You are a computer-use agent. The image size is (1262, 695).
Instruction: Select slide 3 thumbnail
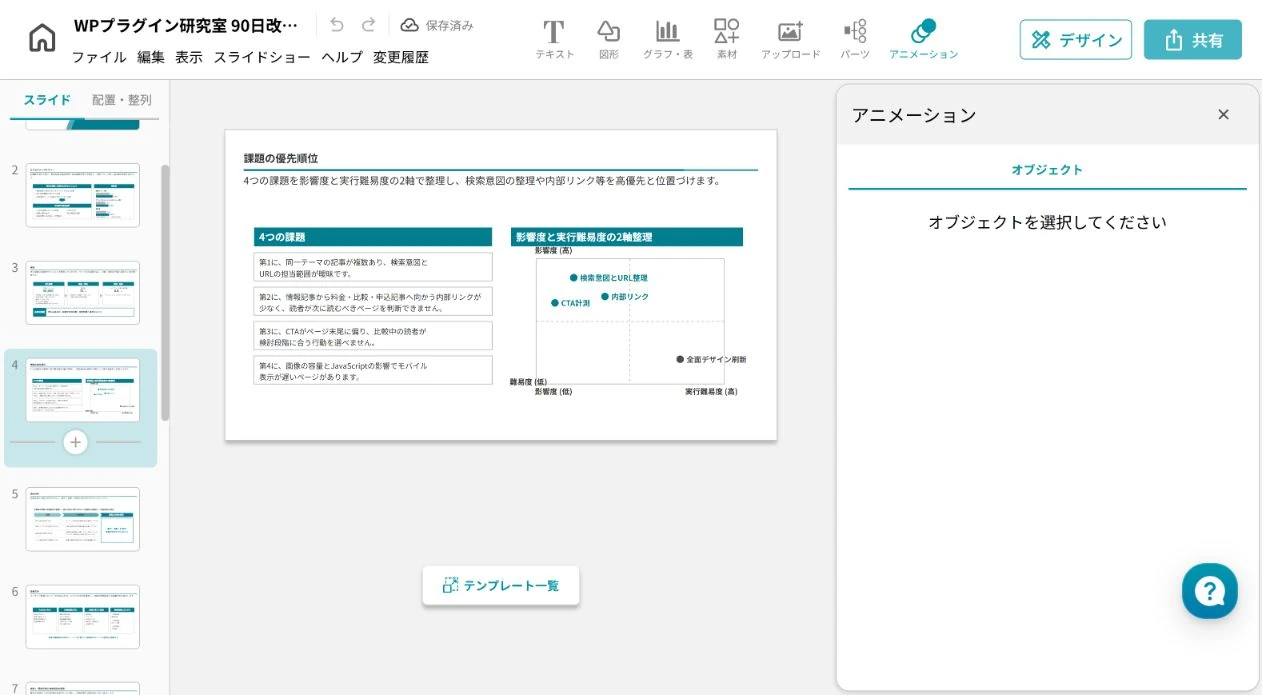tap(83, 293)
